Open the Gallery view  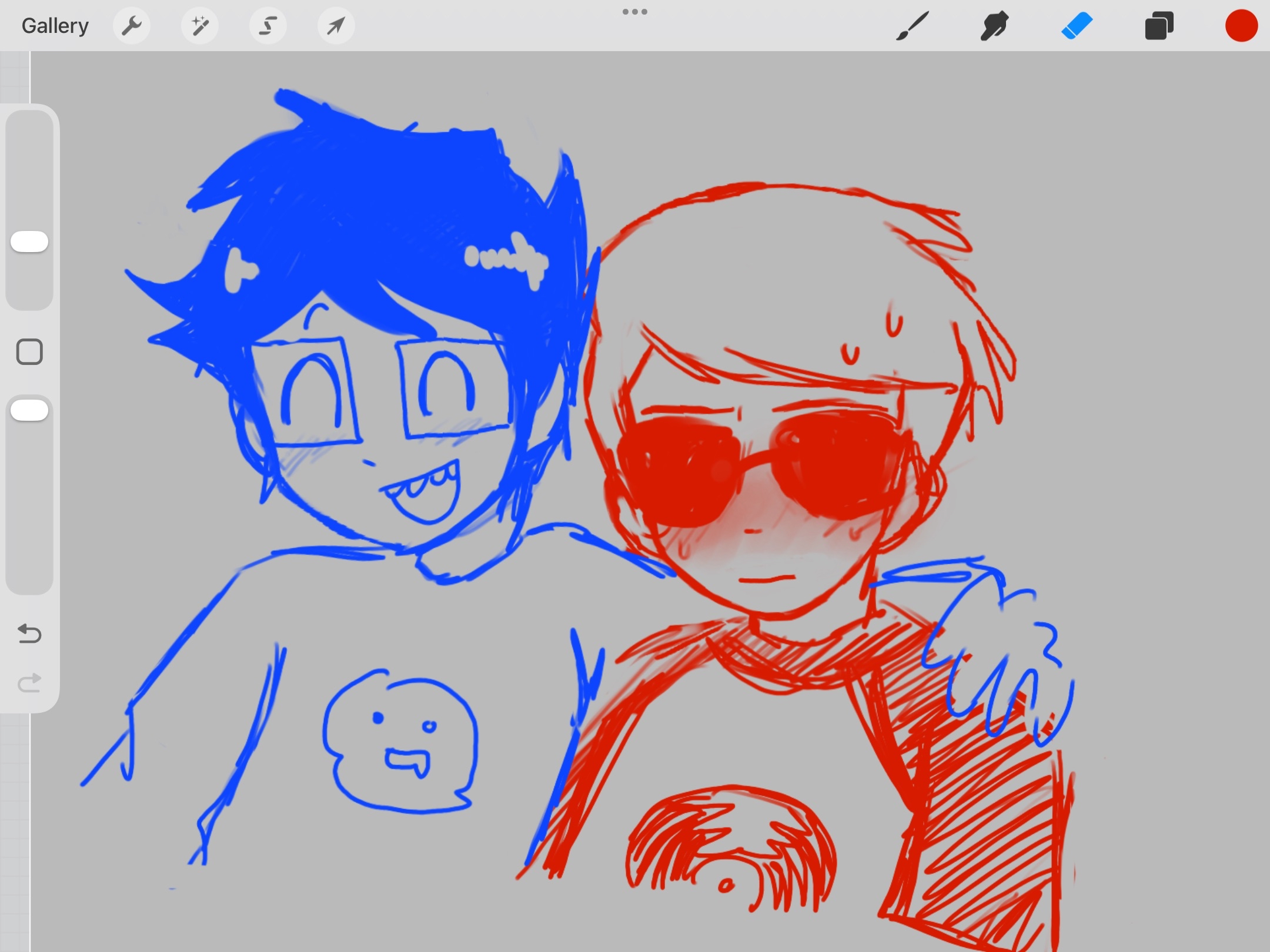point(55,26)
